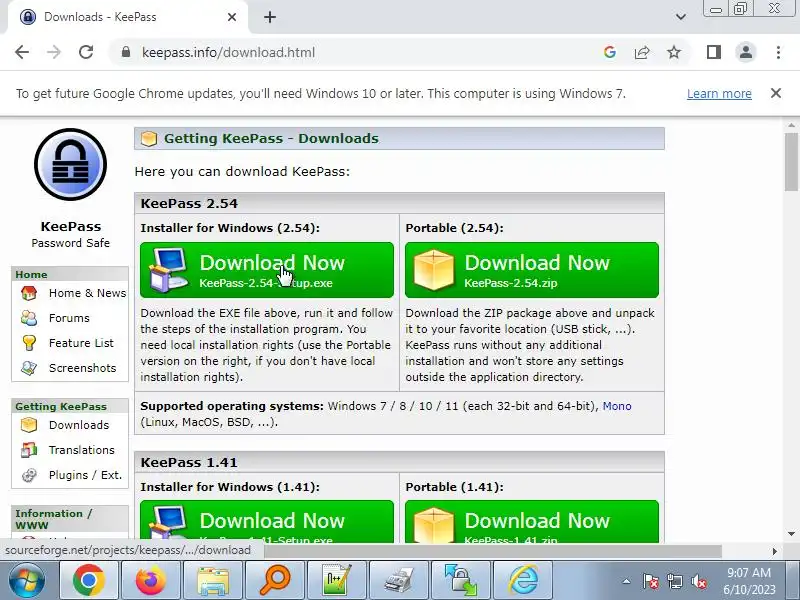Viewport: 800px width, 600px height.
Task: Click horizontal scrollbar right arrow
Action: [x=774, y=551]
